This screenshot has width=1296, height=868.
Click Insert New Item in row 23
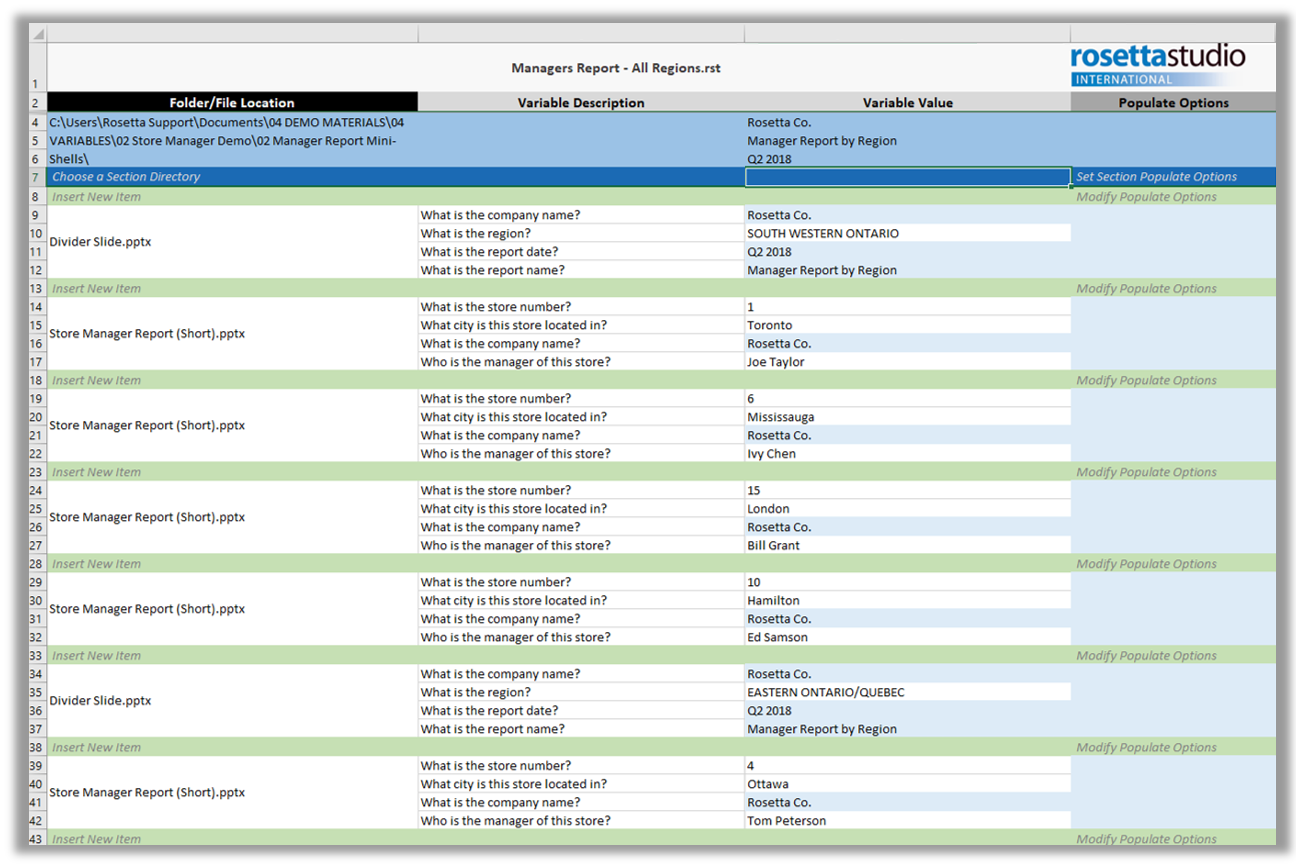[x=96, y=472]
